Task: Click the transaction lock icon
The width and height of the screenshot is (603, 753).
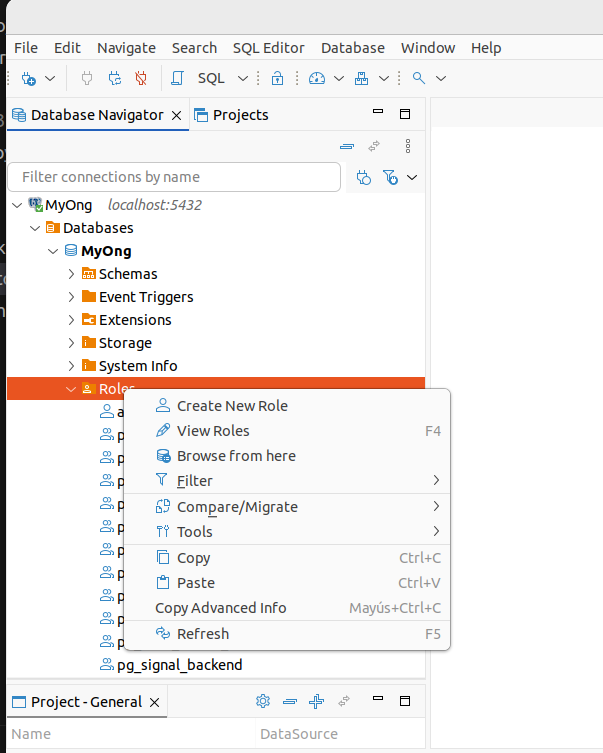Action: coord(278,78)
